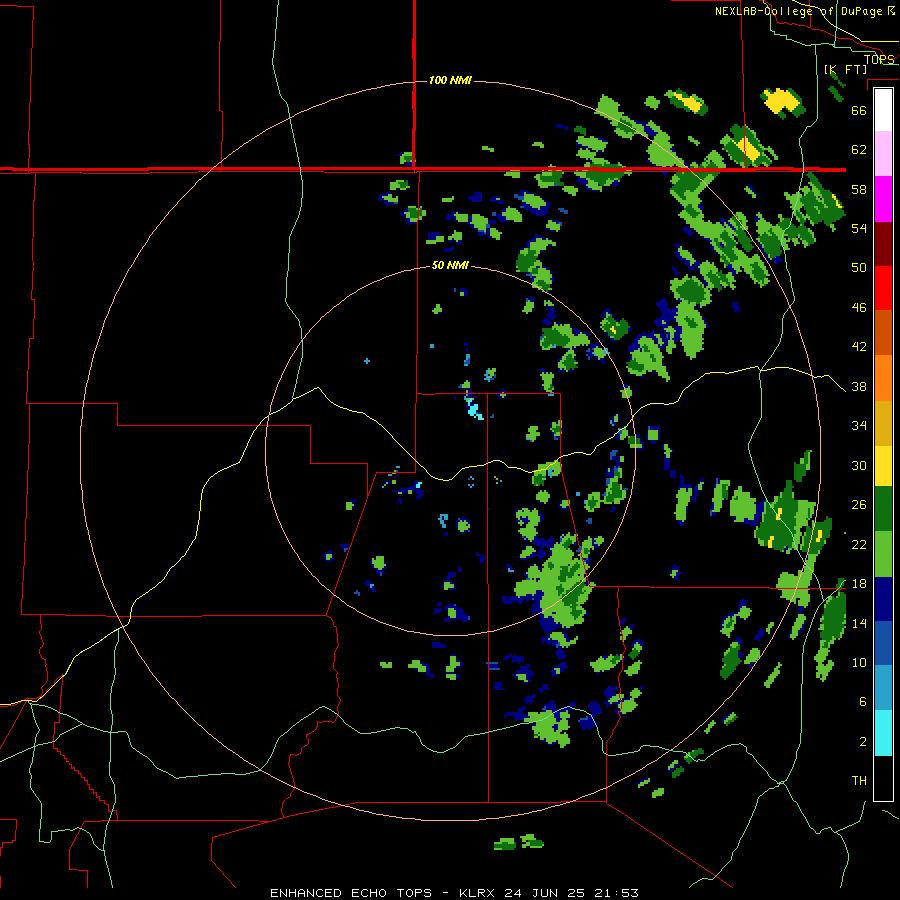The image size is (900, 900).
Task: Click the cyan legend swatch
Action: [x=883, y=733]
